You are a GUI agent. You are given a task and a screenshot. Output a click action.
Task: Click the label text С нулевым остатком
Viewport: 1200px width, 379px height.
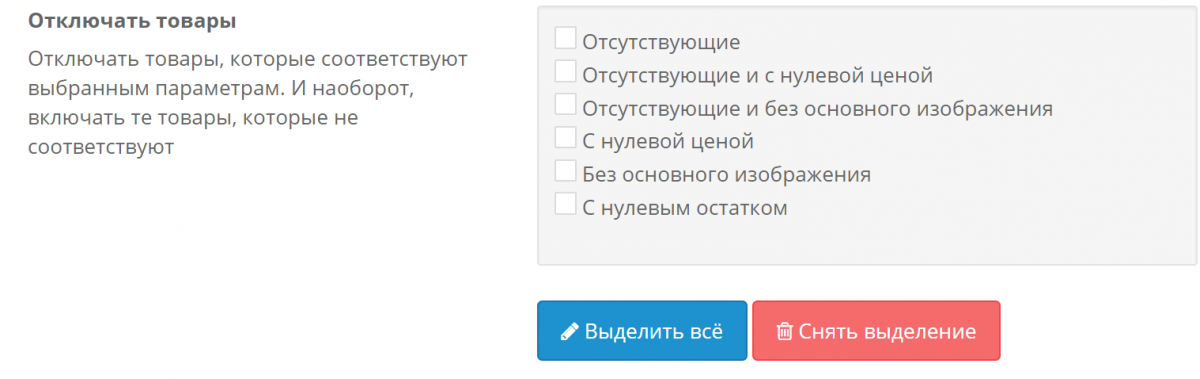click(x=685, y=208)
